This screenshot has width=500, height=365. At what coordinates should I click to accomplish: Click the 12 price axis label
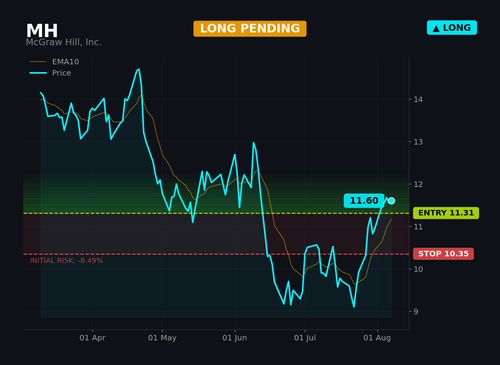[418, 184]
